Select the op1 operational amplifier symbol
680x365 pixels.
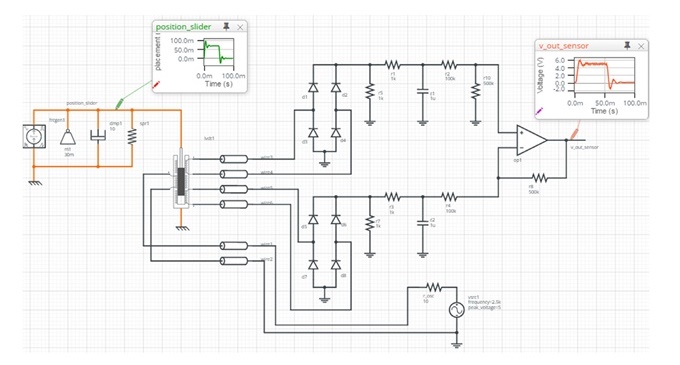tap(531, 140)
